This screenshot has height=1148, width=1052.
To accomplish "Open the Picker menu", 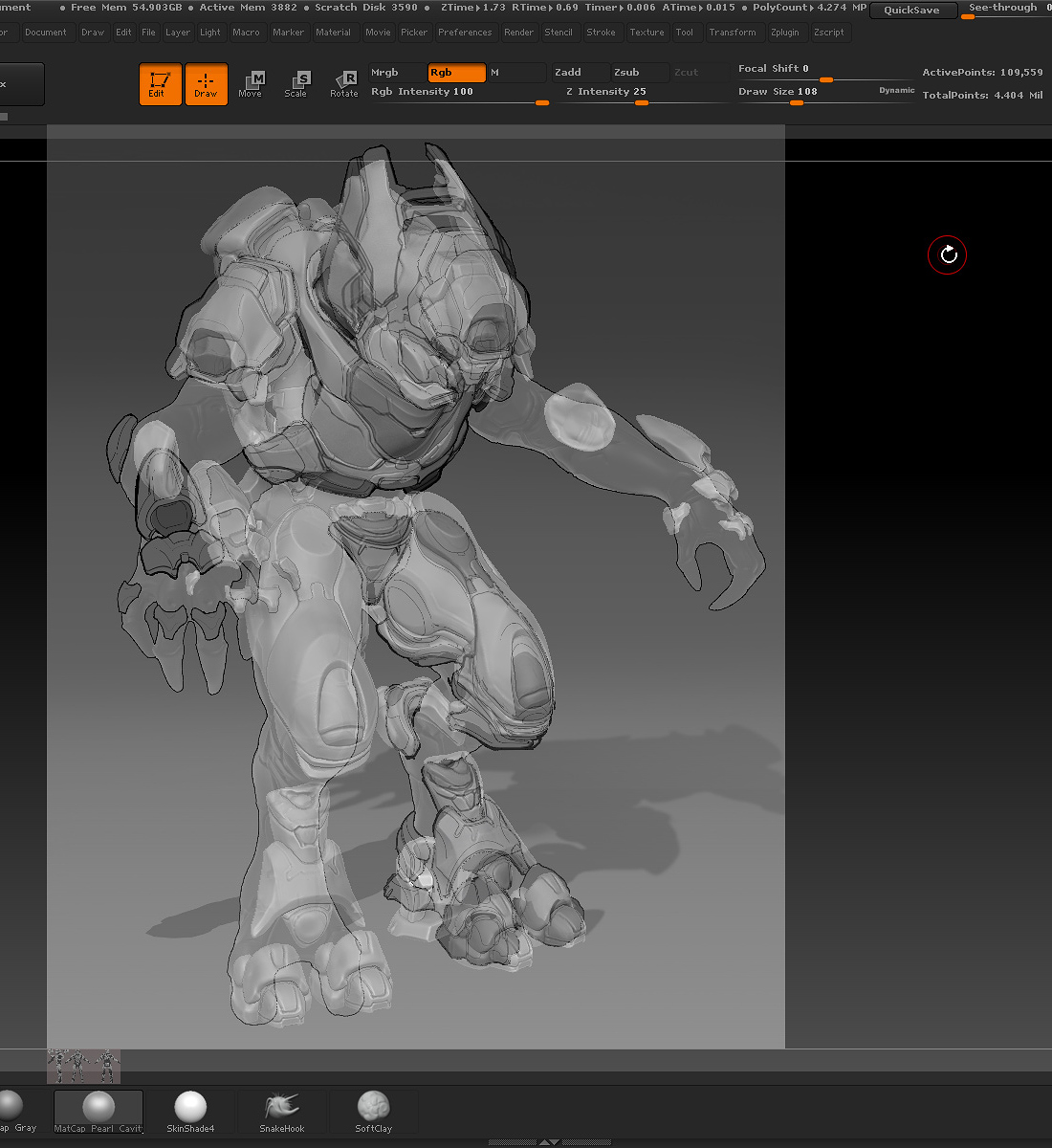I will coord(414,33).
